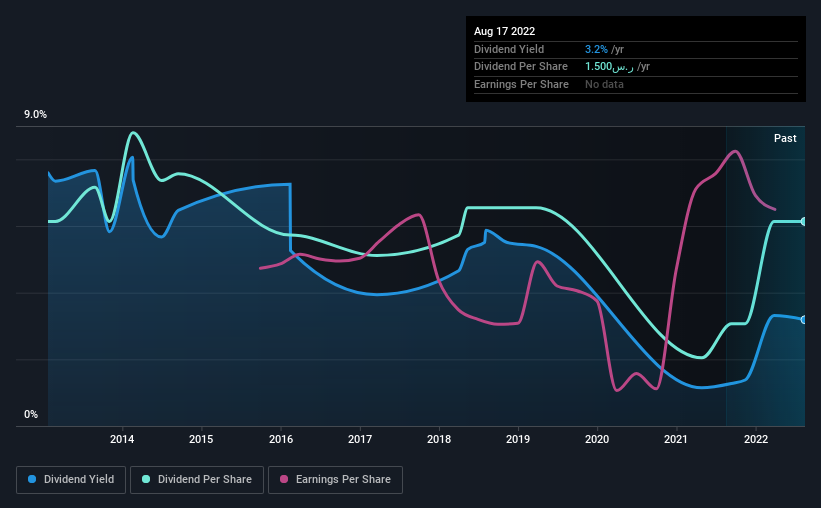The width and height of the screenshot is (821, 508).
Task: Click the blue Dividend Yield legend dot
Action: pos(32,479)
